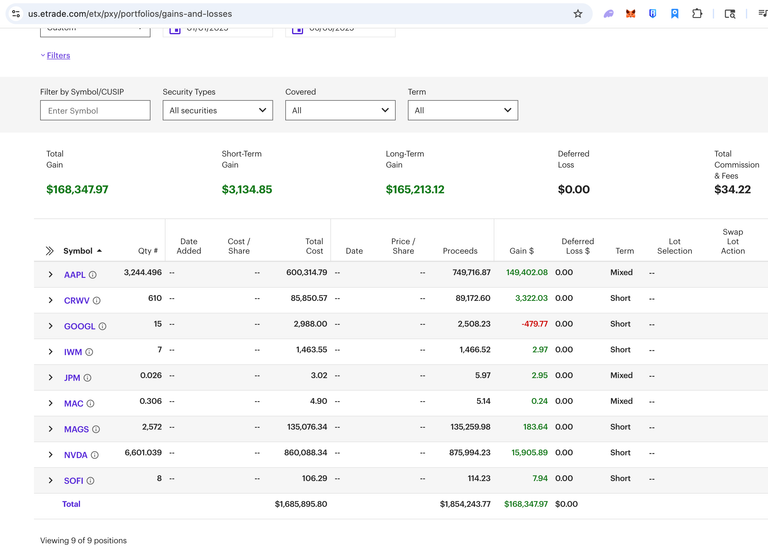Screen dimensions: 768x549
Task: Open the MetaMask fox extension
Action: point(630,14)
